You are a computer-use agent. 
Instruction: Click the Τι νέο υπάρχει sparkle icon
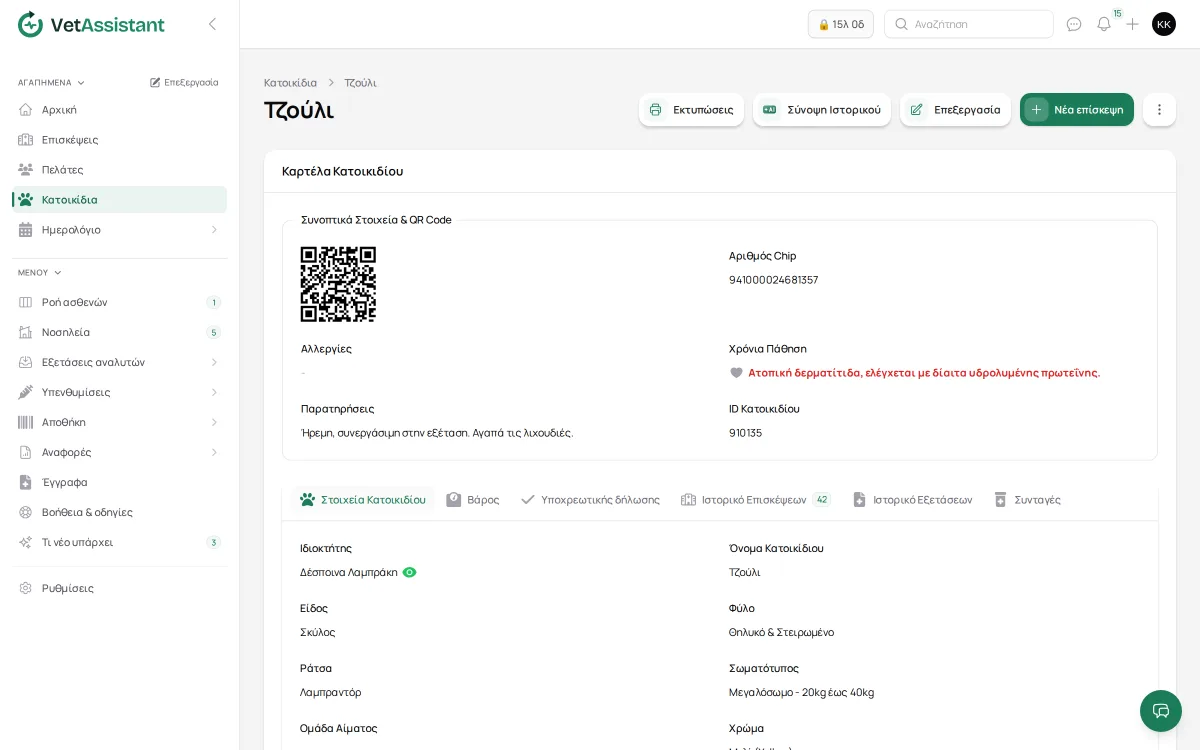(x=26, y=542)
